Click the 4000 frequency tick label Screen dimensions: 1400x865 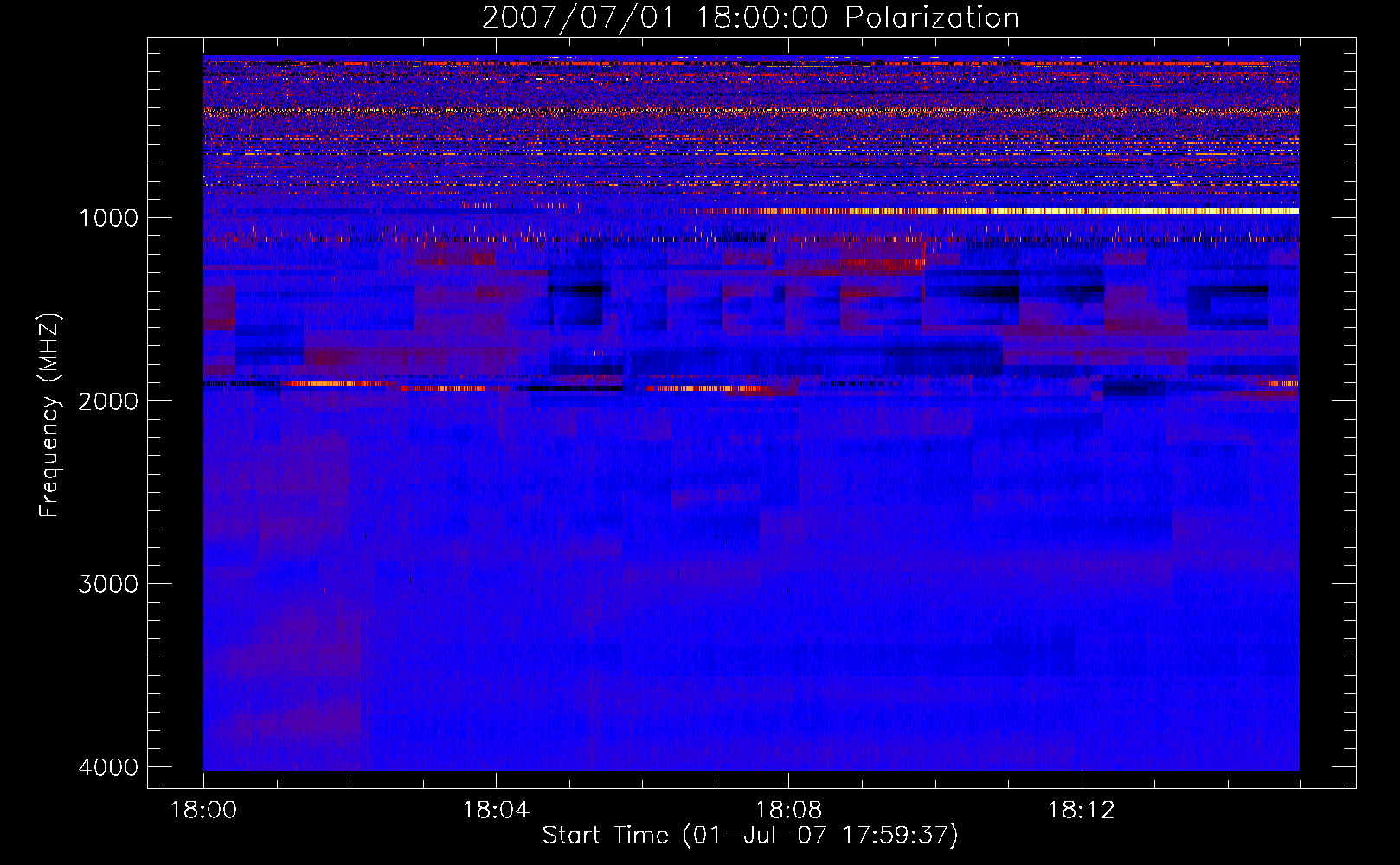[x=108, y=767]
